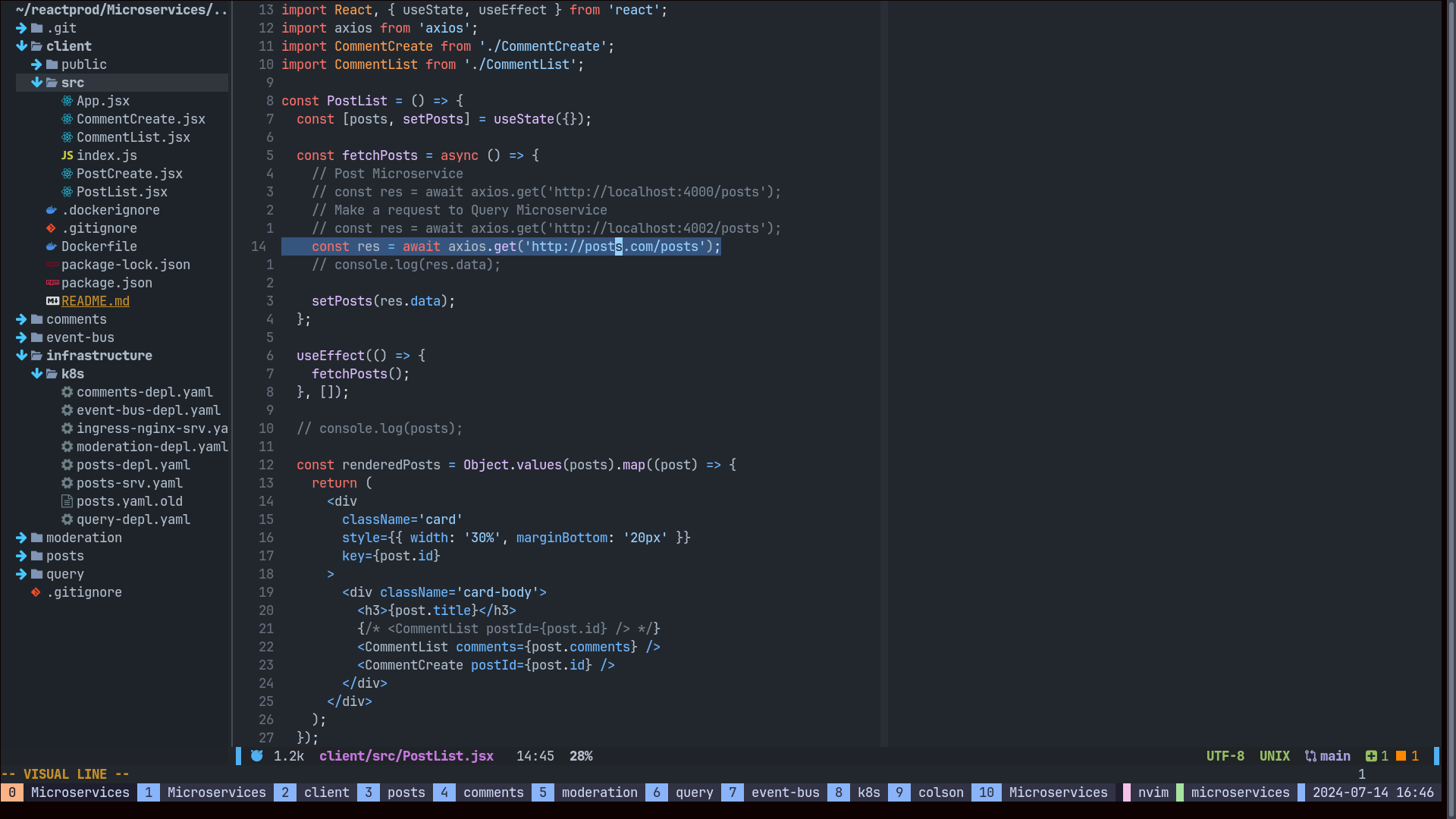
Task: Expand the public folder arrow
Action: tap(36, 64)
